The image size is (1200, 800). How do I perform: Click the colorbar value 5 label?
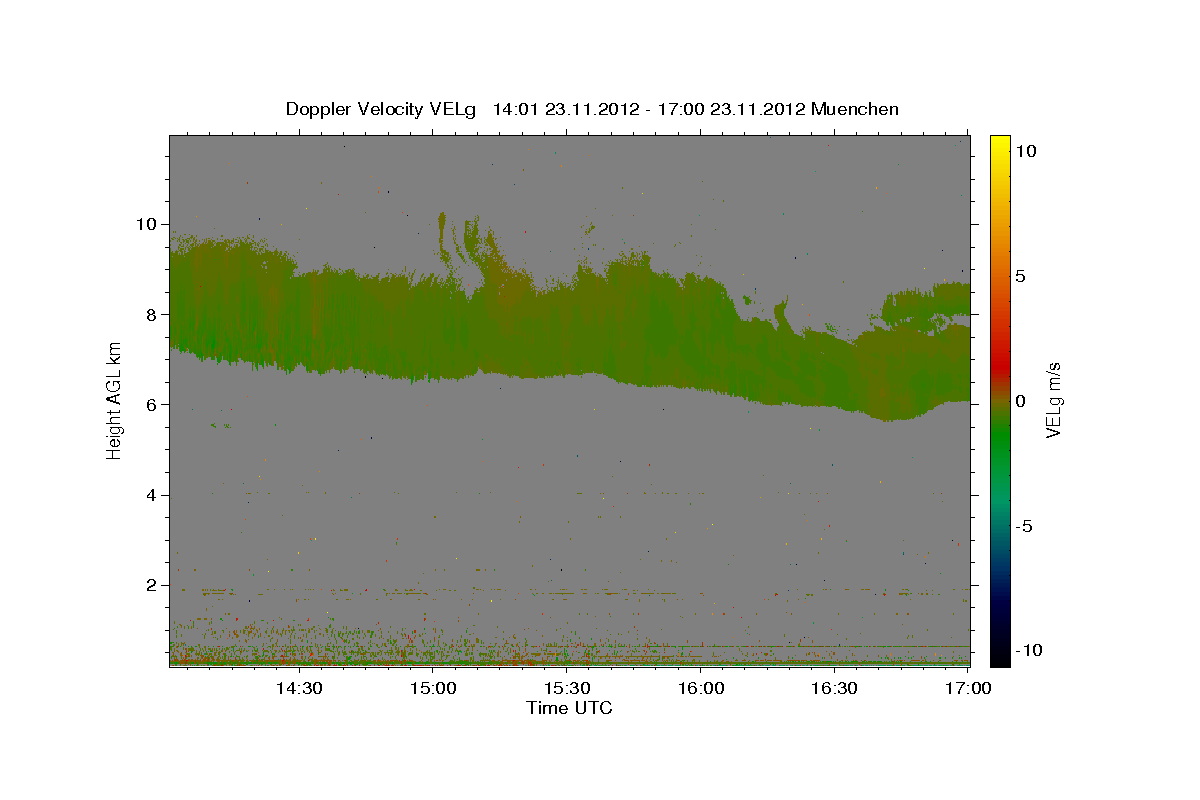(1020, 276)
